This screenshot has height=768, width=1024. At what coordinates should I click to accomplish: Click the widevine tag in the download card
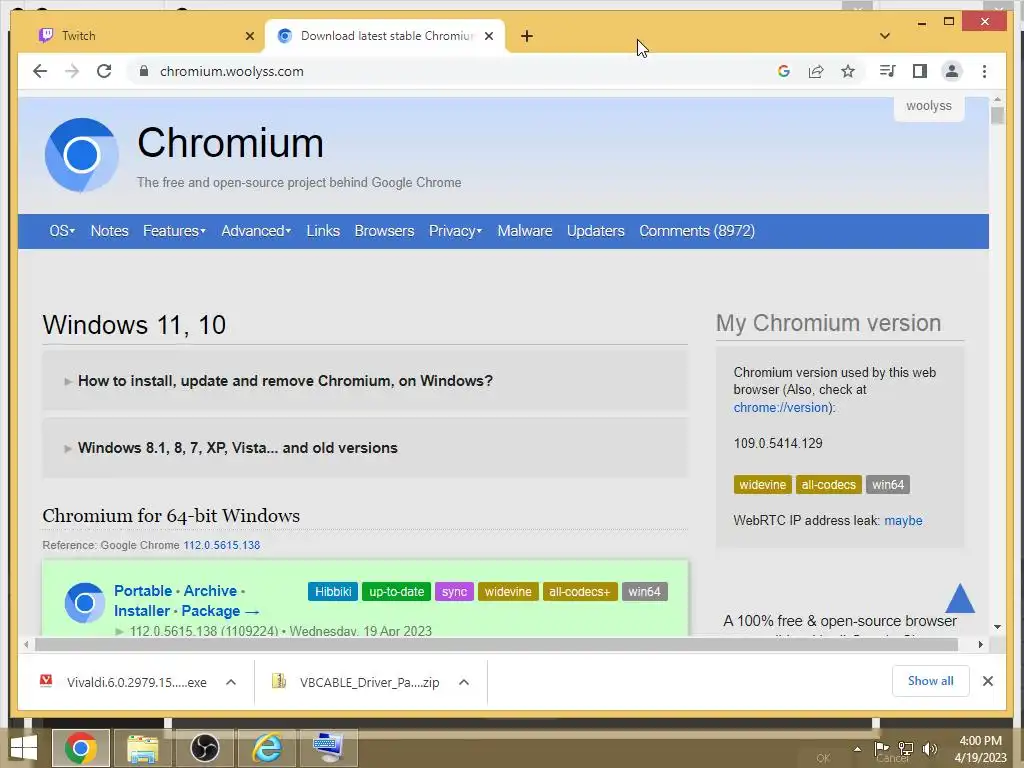(508, 592)
